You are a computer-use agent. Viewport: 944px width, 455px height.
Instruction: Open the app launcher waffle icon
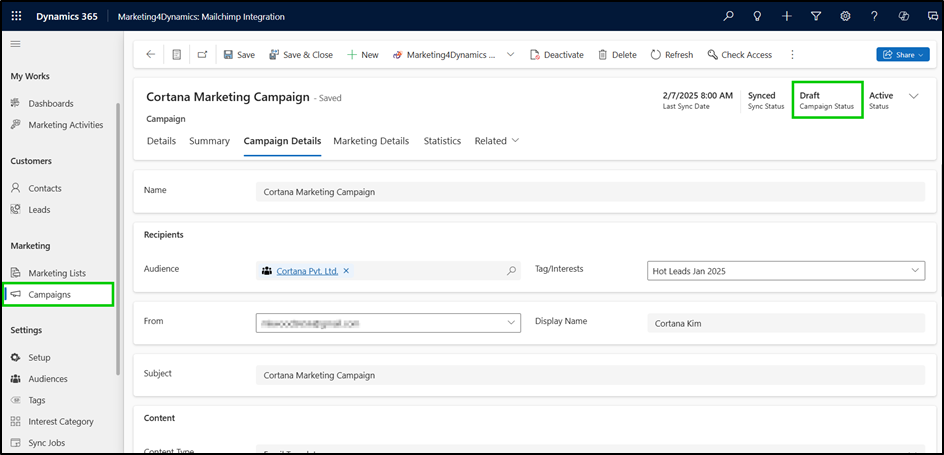16,17
